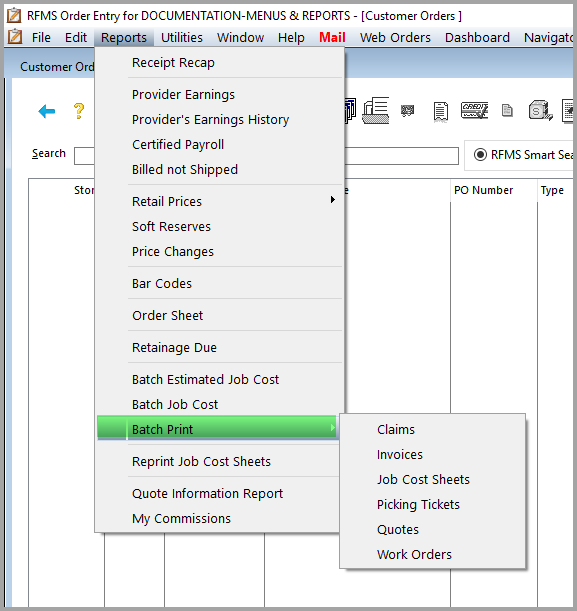Click the torn receipt toolbar icon

(x=441, y=111)
